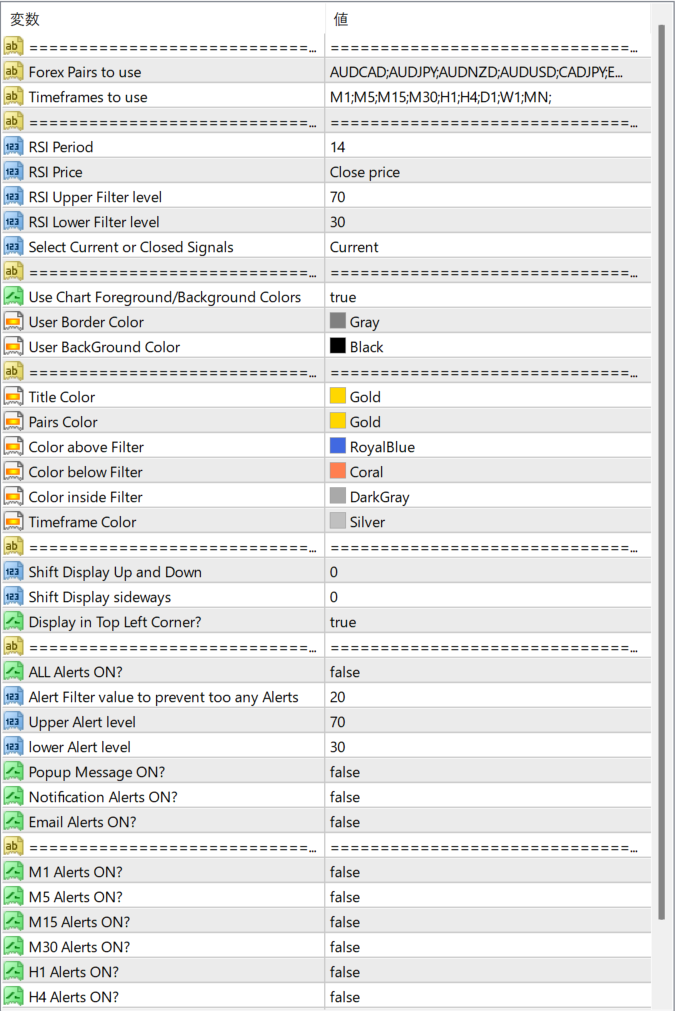Viewport: 675px width, 1011px height.
Task: Click the color icon beside User BackGround Color
Action: pyautogui.click(x=13, y=347)
